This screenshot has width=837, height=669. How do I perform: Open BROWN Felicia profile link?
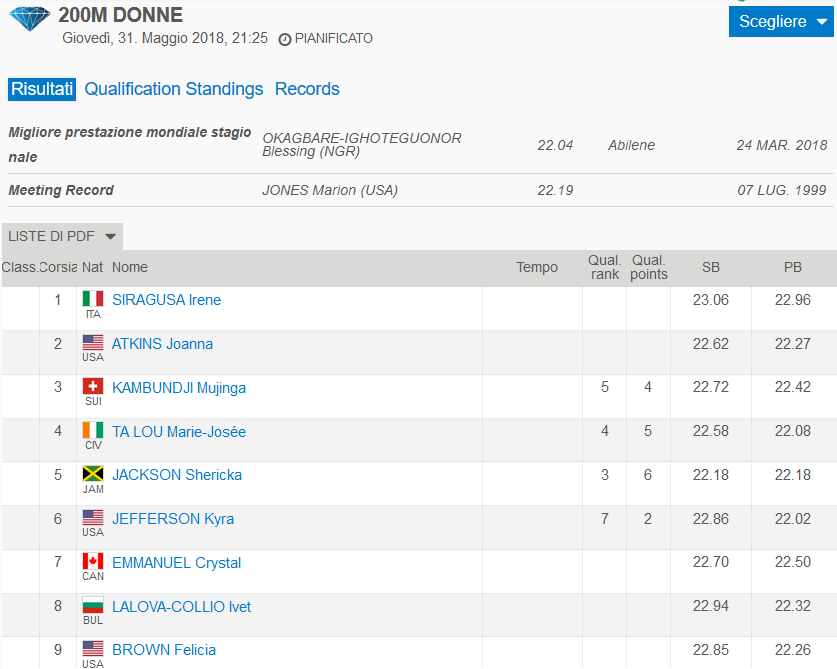click(x=163, y=650)
